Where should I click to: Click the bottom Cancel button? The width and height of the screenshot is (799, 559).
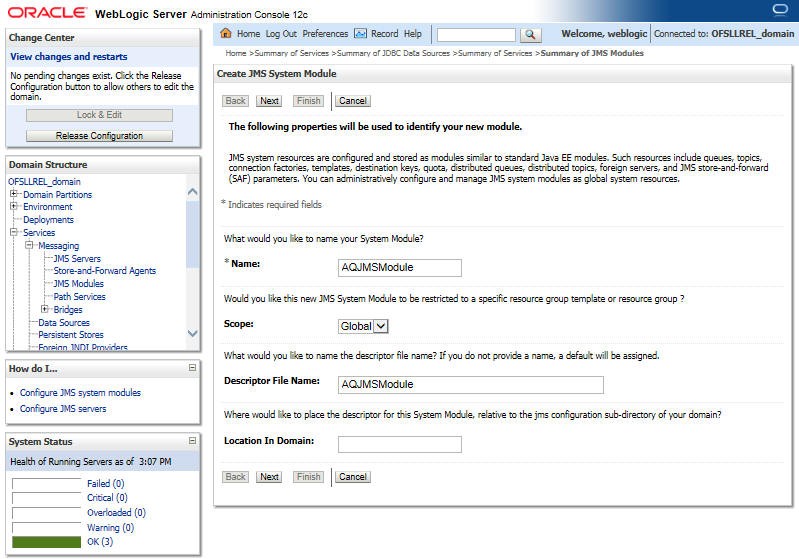click(353, 477)
